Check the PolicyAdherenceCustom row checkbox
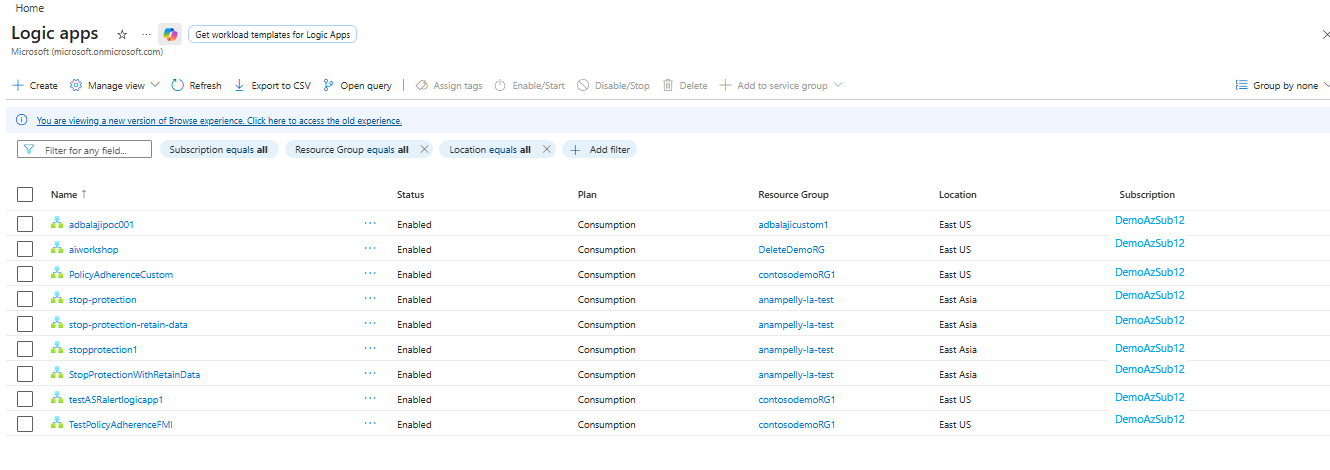This screenshot has height=470, width=1330. pos(25,274)
